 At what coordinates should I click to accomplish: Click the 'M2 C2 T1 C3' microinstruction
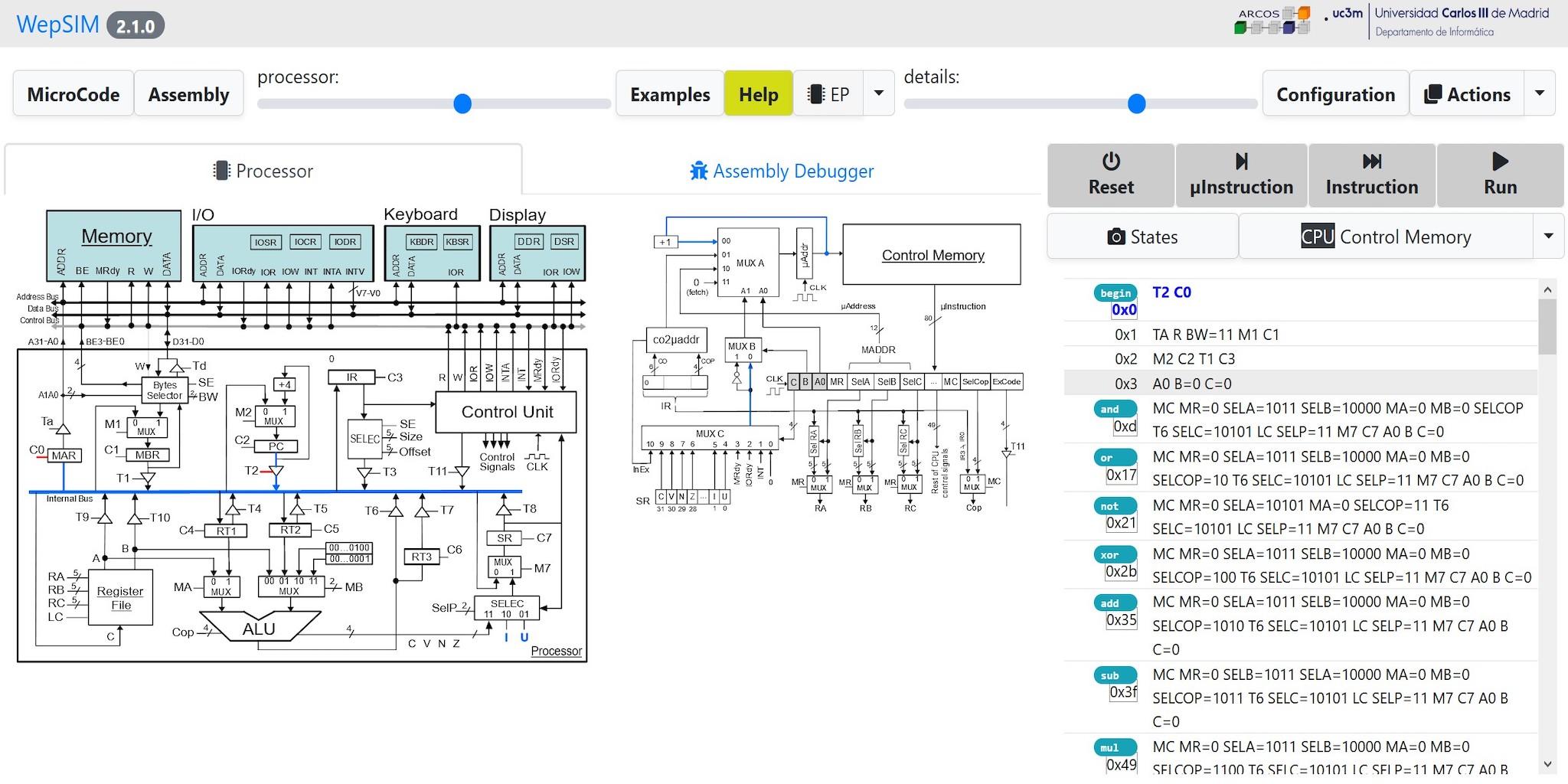pos(1194,359)
